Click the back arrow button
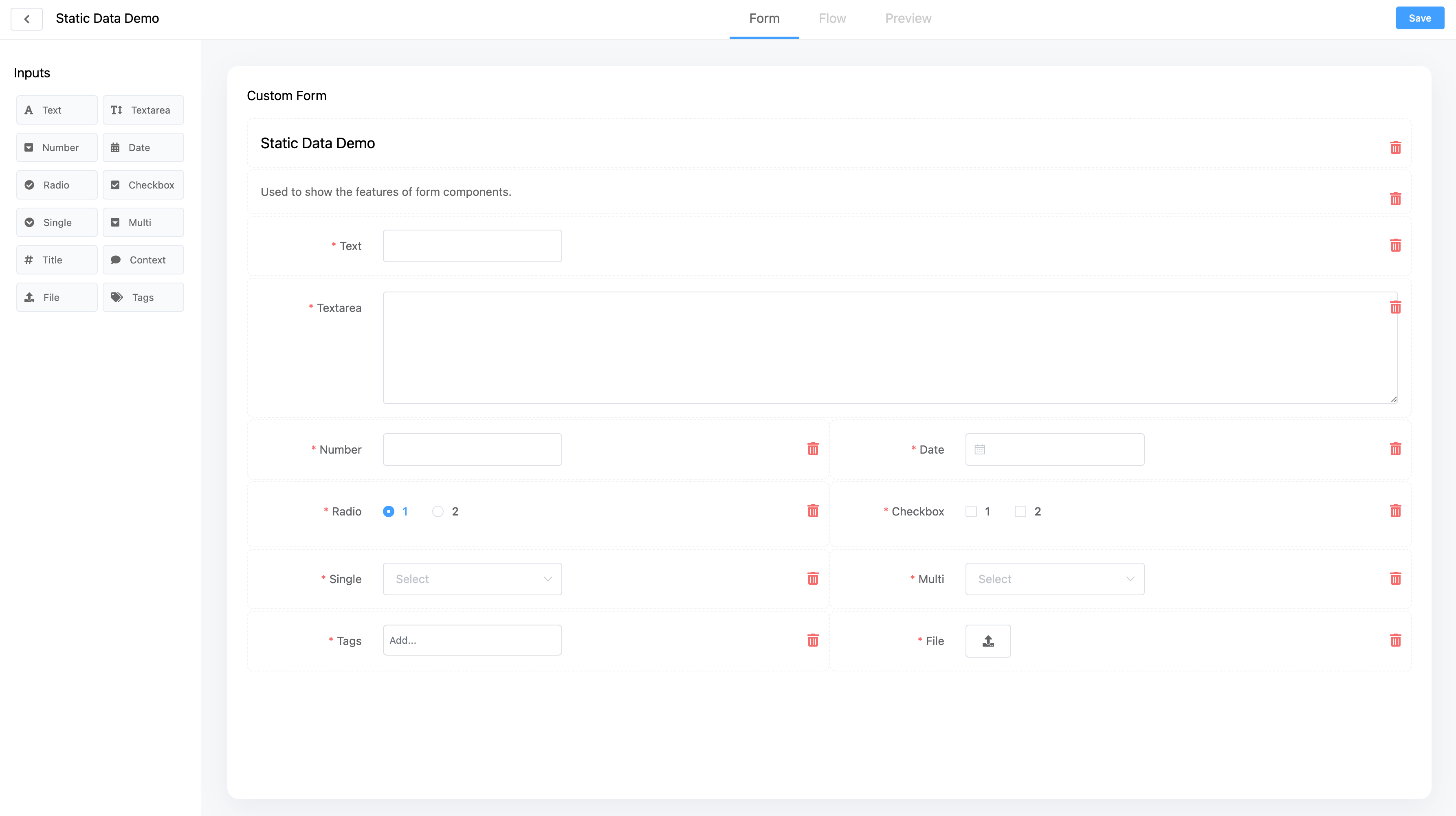Screen dimensions: 1456x816 [x=26, y=19]
